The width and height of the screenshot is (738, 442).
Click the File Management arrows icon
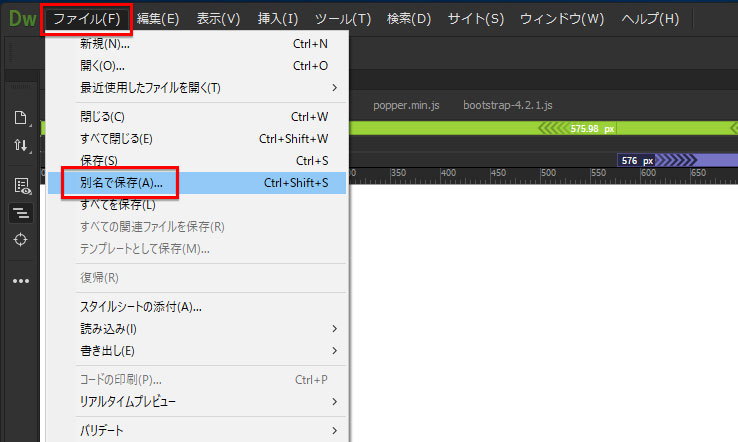[x=20, y=146]
